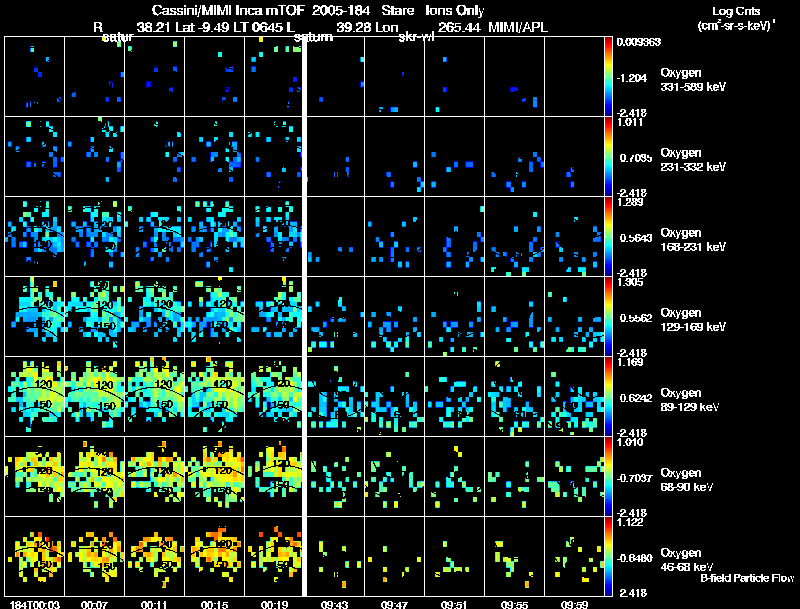Click the 'Oxygen 231-332 keV' label
The width and height of the screenshot is (800, 609).
pos(693,160)
